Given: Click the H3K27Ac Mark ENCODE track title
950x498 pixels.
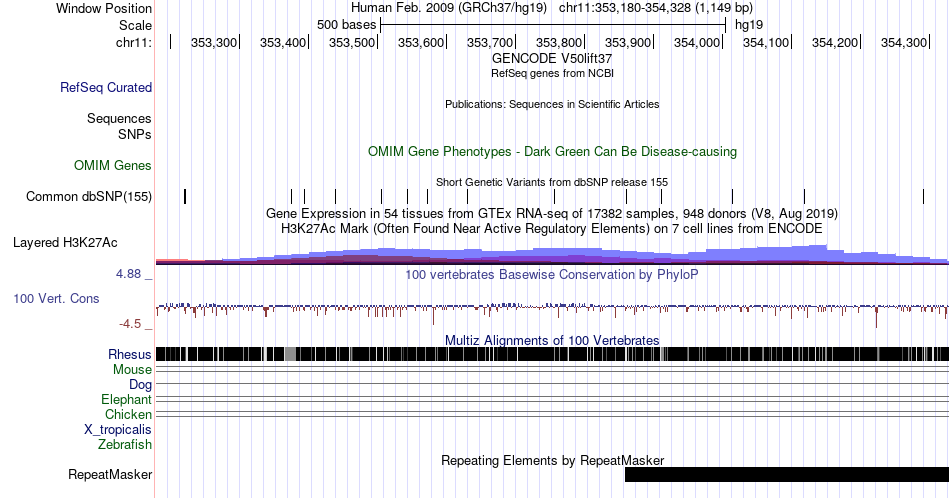Looking at the screenshot, I should (x=552, y=228).
